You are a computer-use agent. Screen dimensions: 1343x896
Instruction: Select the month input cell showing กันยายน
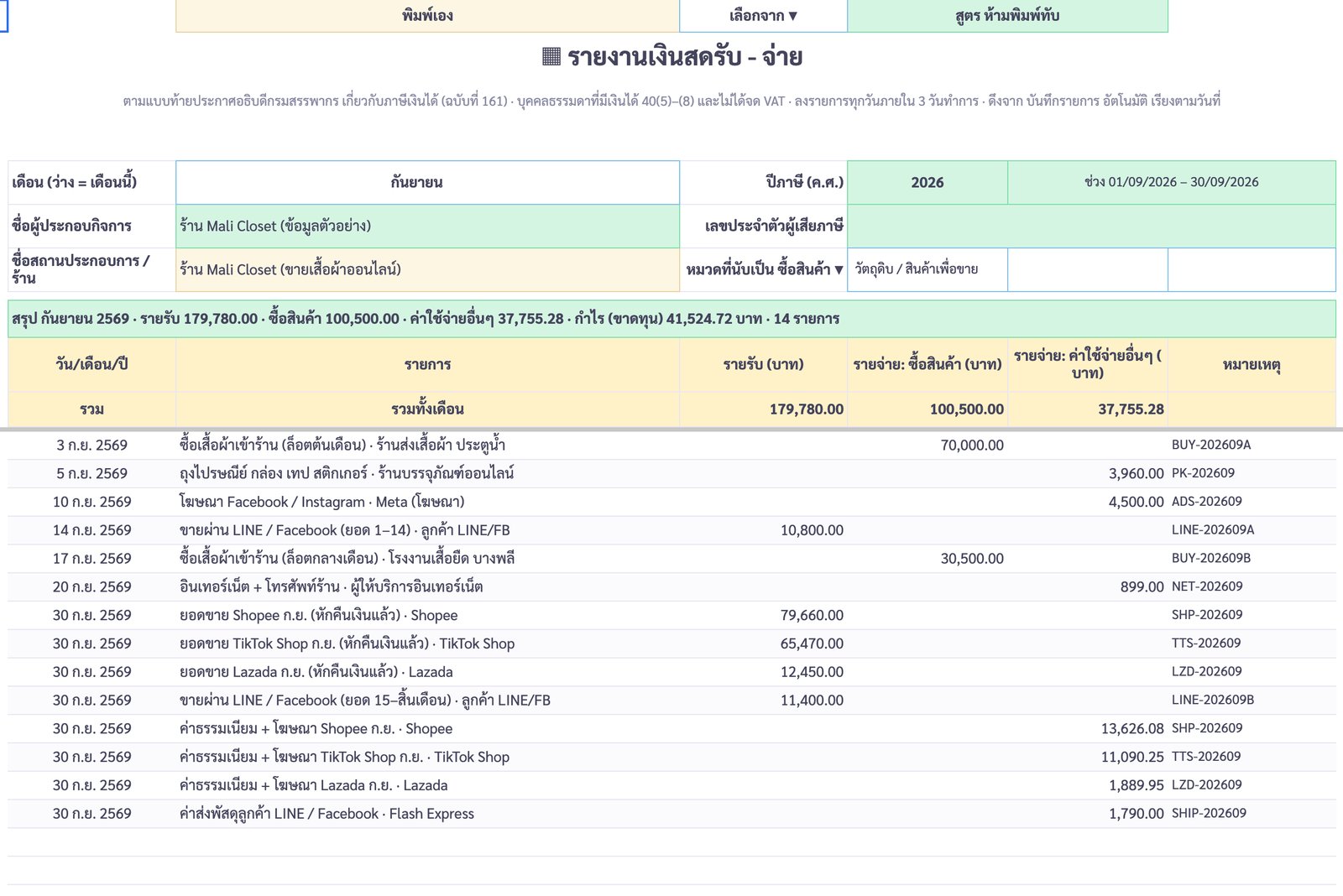click(427, 182)
